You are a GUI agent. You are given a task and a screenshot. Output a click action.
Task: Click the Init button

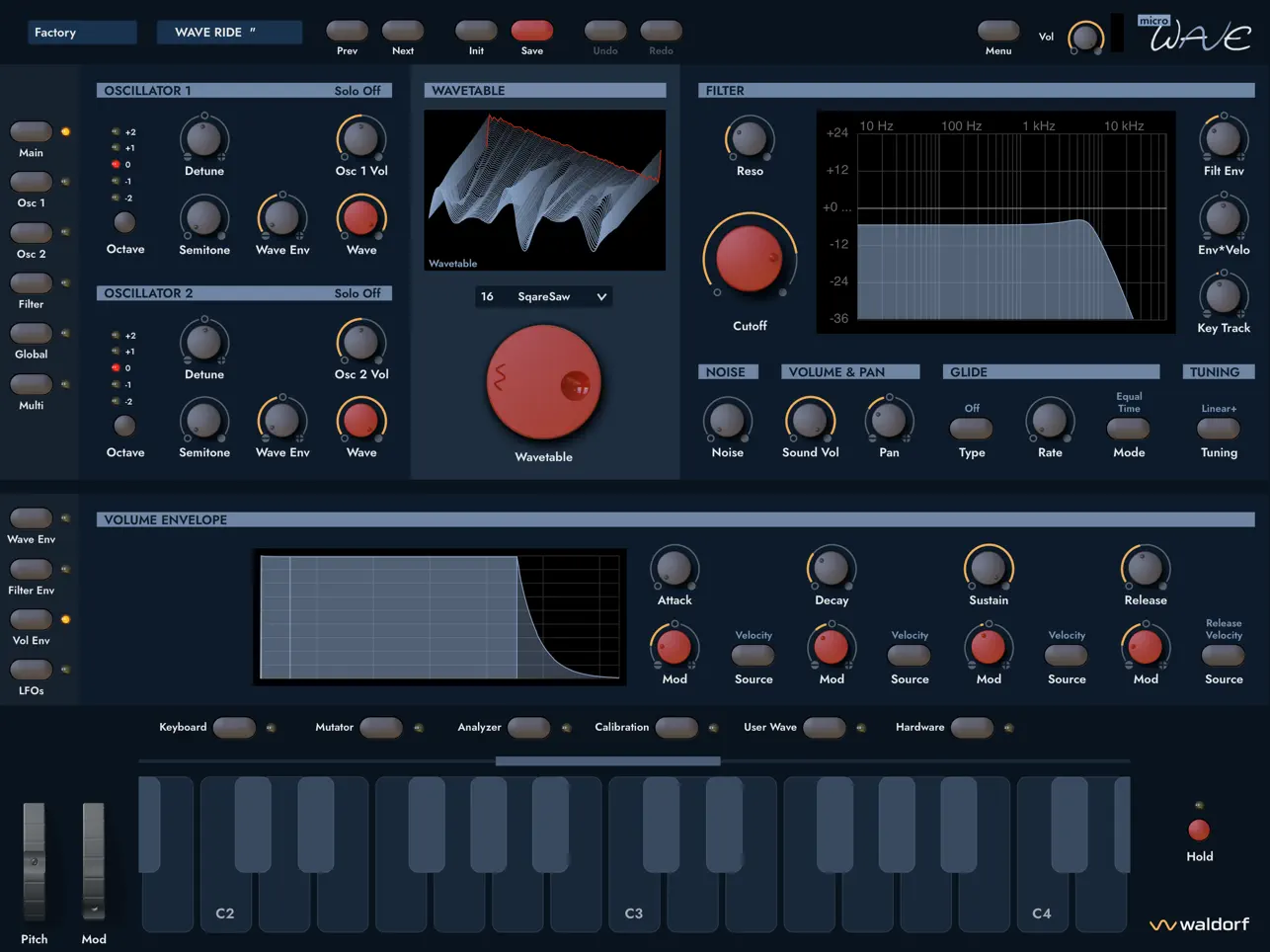tap(476, 31)
